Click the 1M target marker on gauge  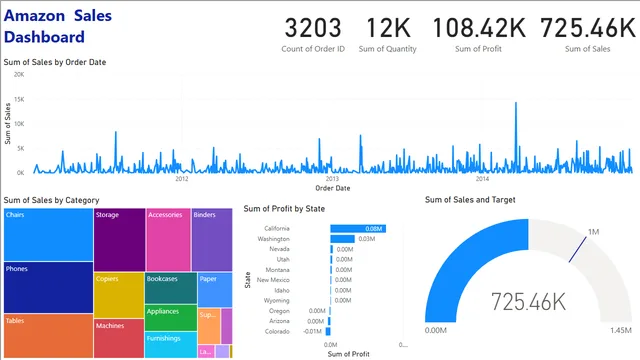(x=578, y=249)
